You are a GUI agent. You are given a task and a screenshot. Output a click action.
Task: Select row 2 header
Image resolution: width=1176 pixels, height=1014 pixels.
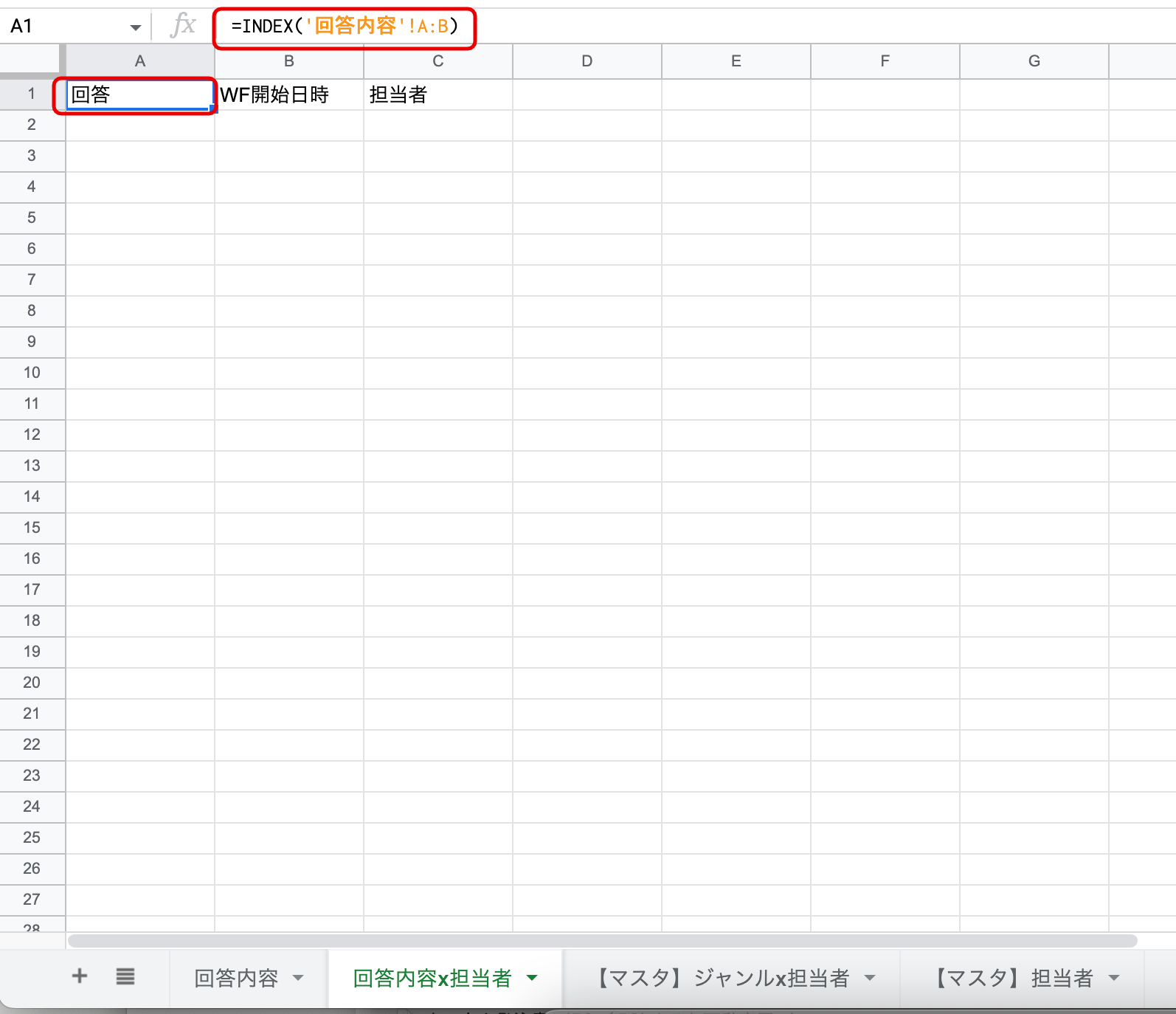coord(32,125)
